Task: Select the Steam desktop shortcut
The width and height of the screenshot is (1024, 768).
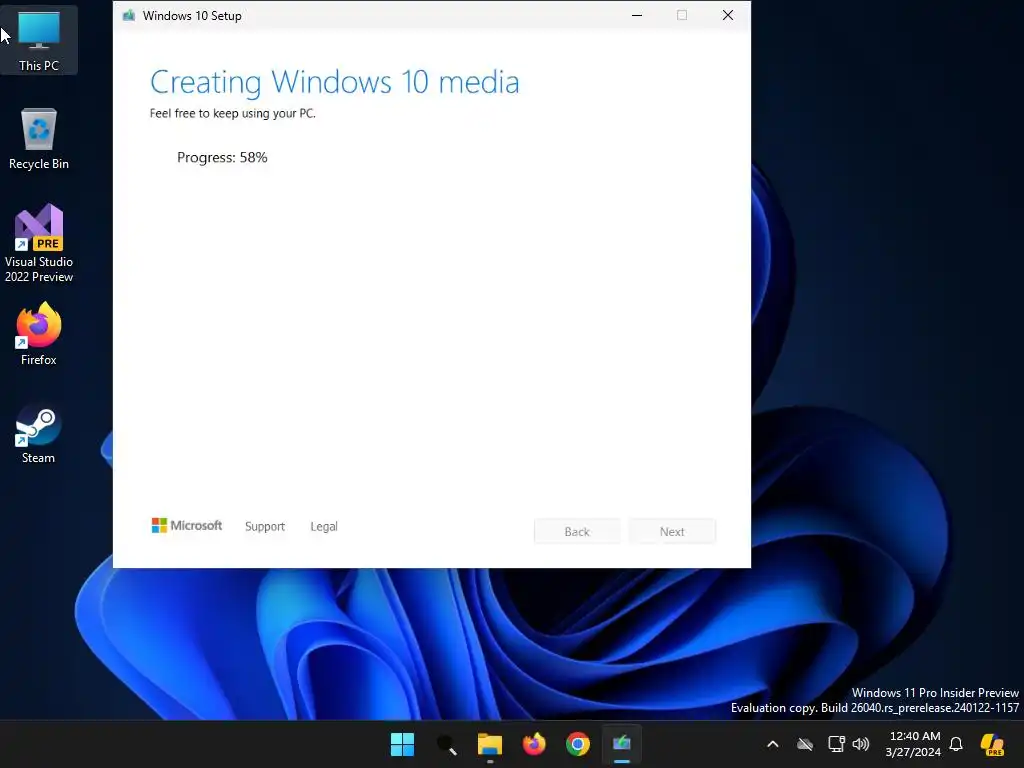Action: coord(39,434)
